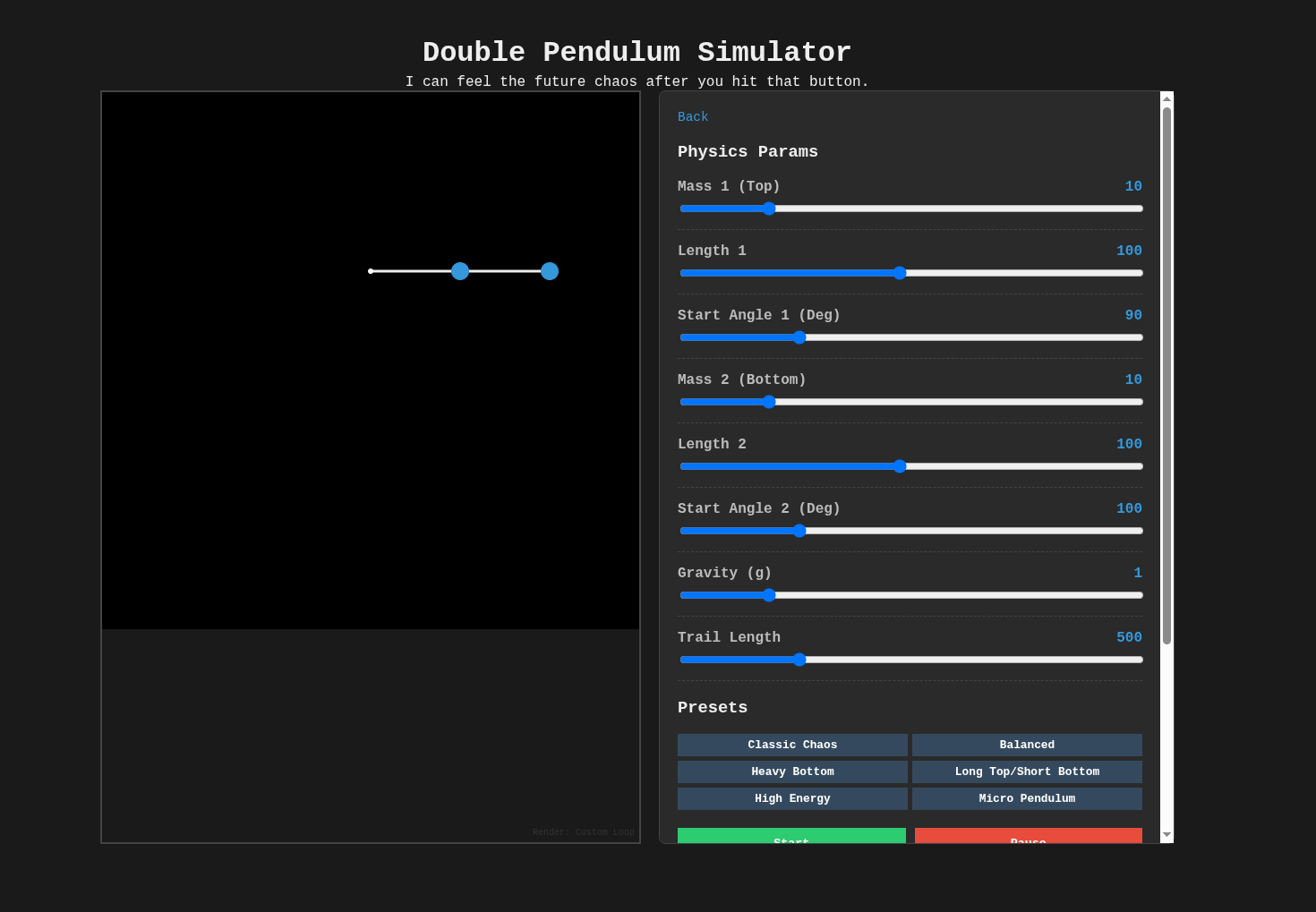Screen dimensions: 1316x912
Task: Choose the Micro Pendulum preset
Action: [x=1027, y=798]
